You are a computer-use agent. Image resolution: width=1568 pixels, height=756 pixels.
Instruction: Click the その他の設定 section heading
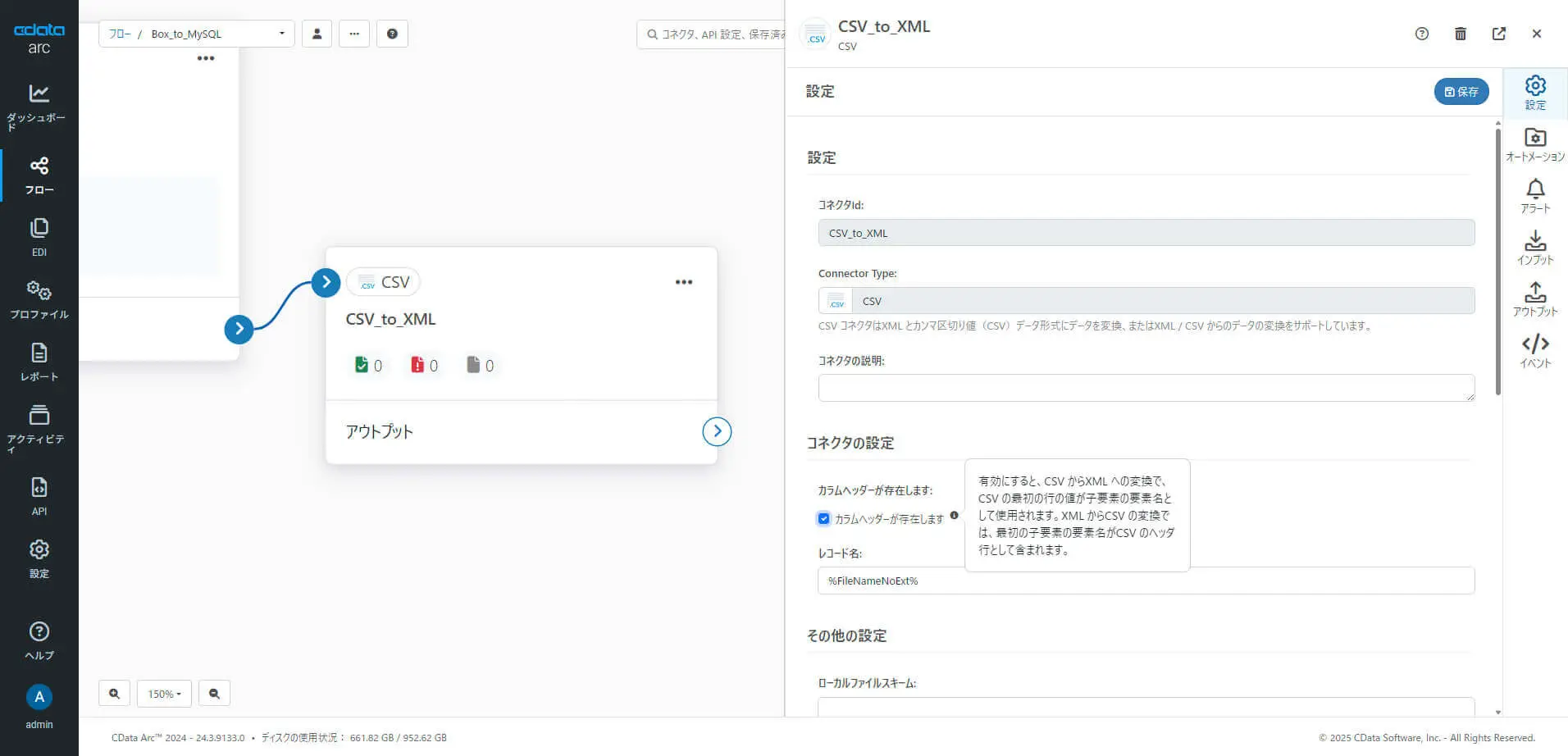(846, 635)
